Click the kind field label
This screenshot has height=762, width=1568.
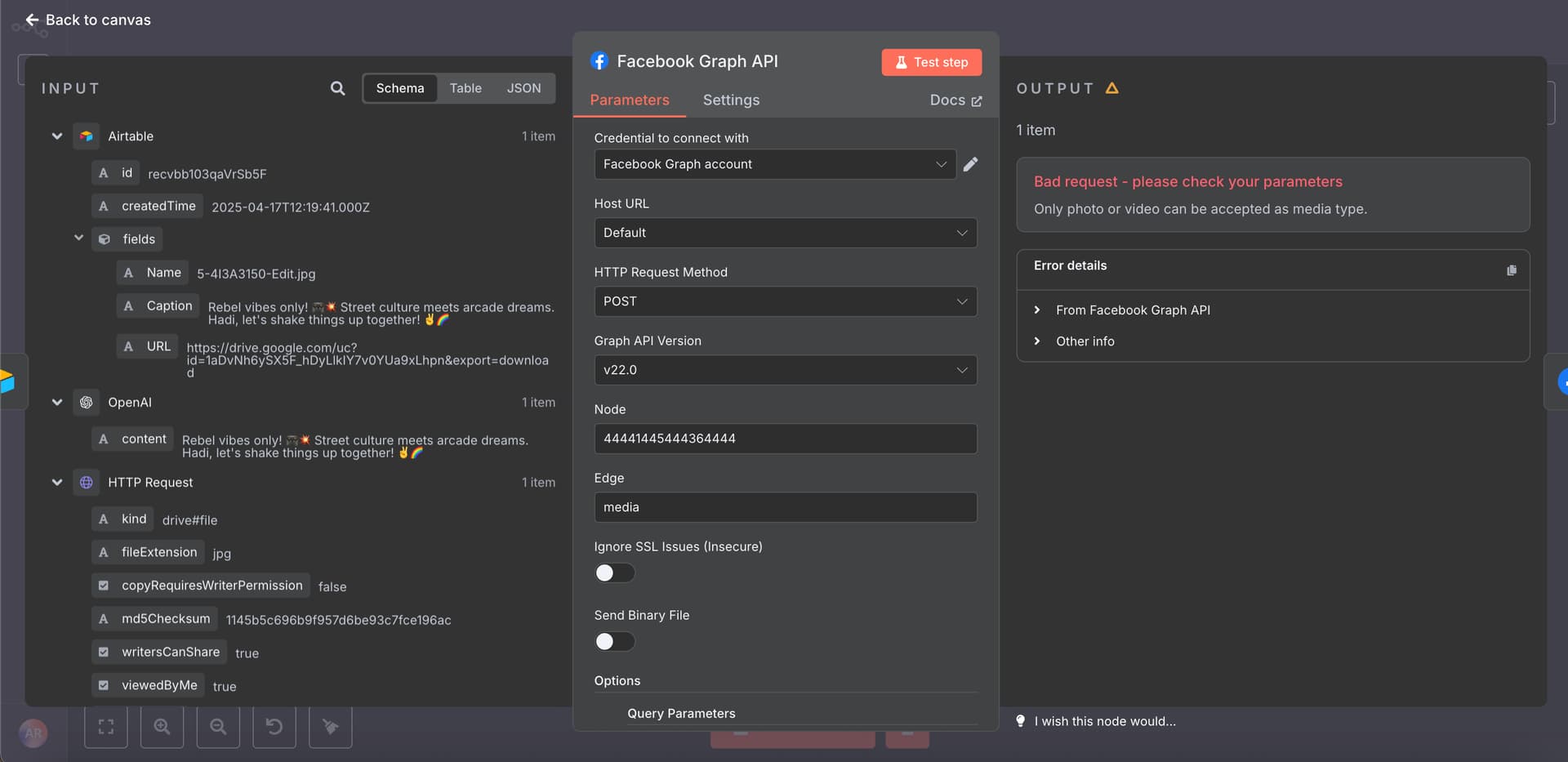point(122,519)
